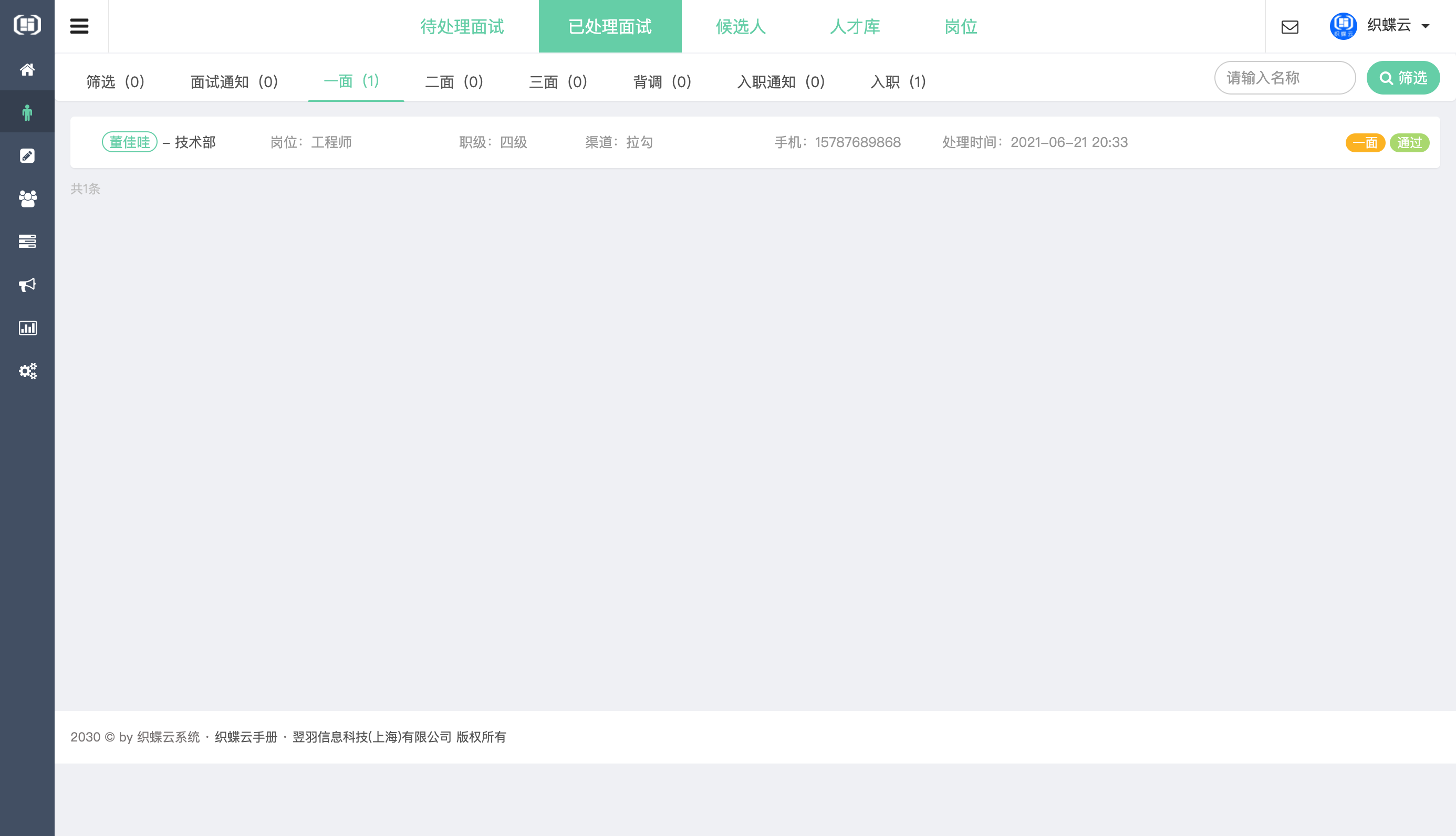This screenshot has height=836, width=1456.
Task: Switch to the 入职通知 stage tab
Action: click(x=781, y=81)
